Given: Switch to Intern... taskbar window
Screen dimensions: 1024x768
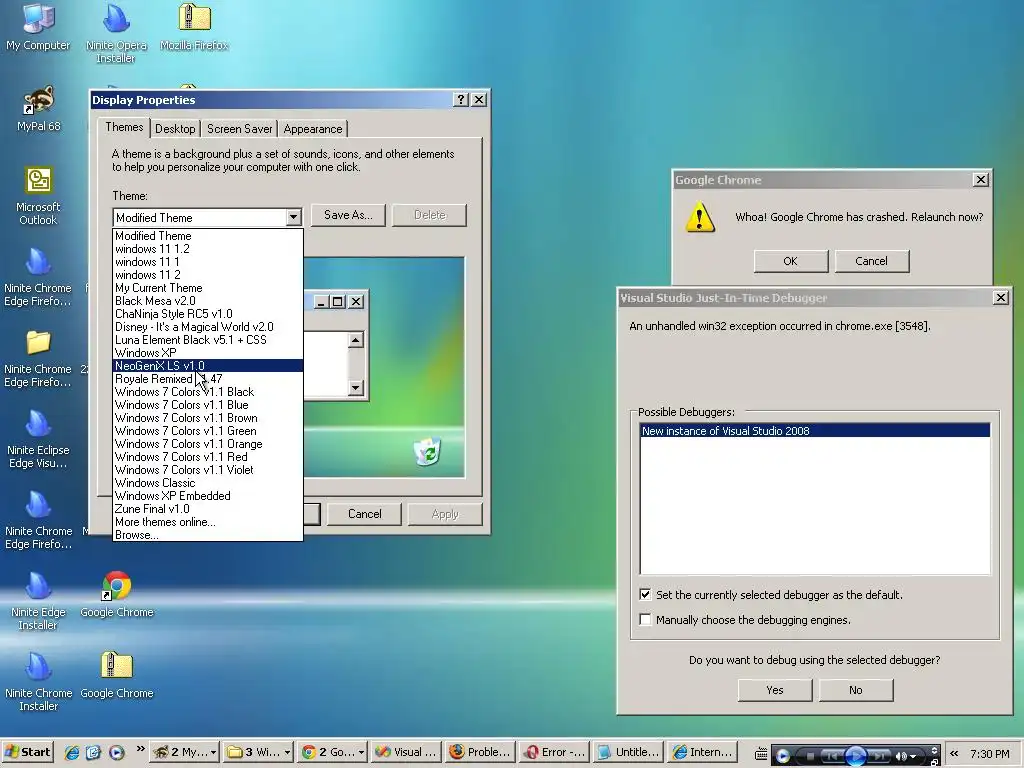Looking at the screenshot, I should (703, 752).
